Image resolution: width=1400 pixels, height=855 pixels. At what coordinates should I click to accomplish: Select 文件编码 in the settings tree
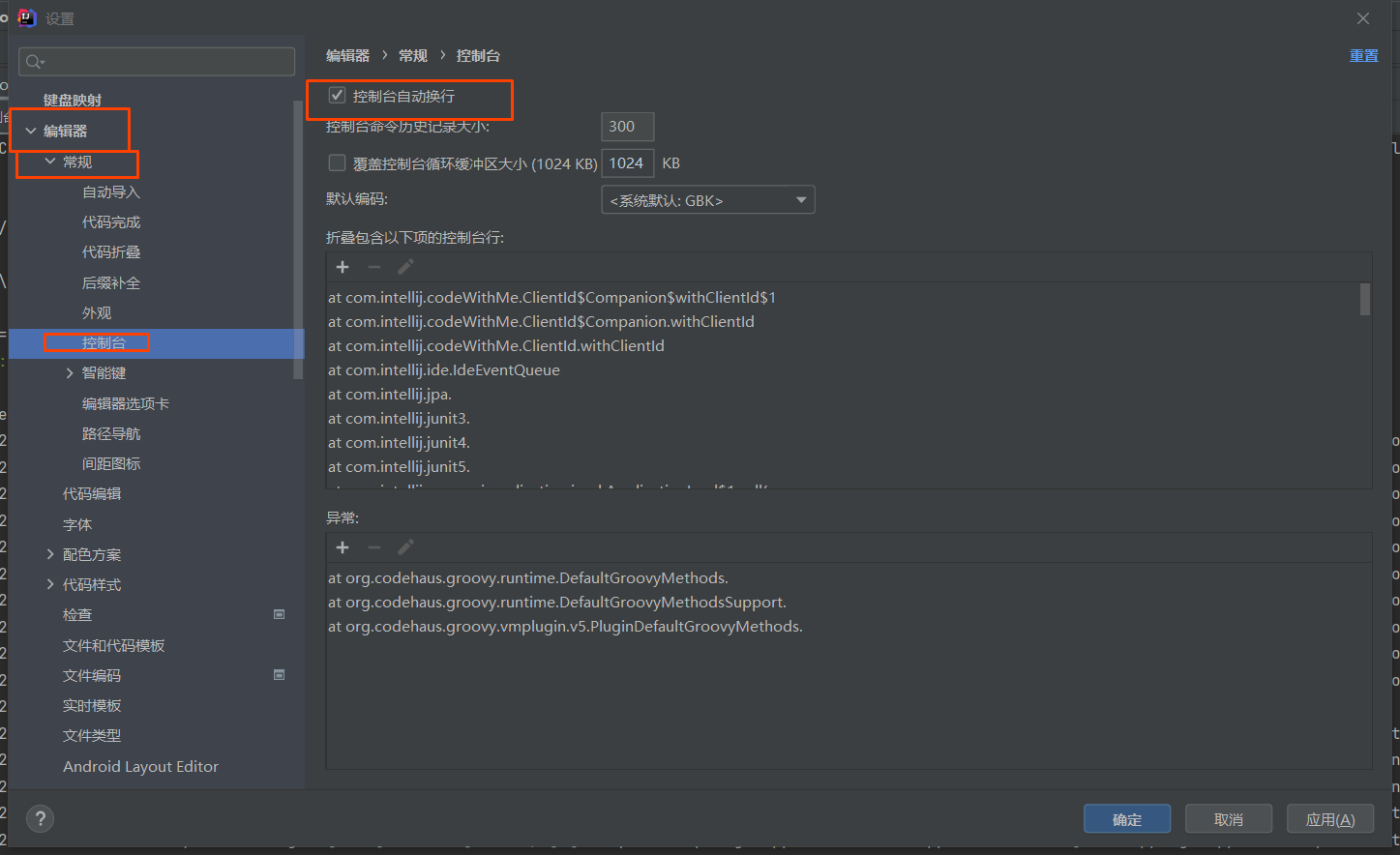(x=92, y=675)
